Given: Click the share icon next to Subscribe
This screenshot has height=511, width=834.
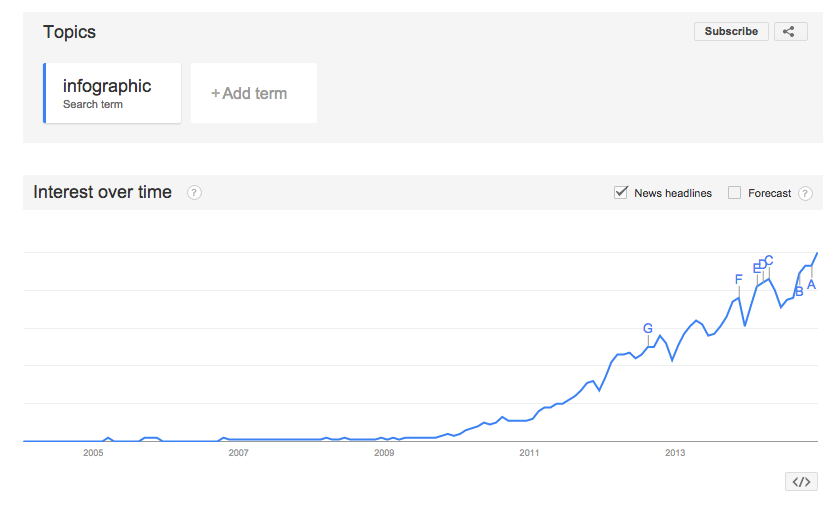Looking at the screenshot, I should click(x=789, y=31).
